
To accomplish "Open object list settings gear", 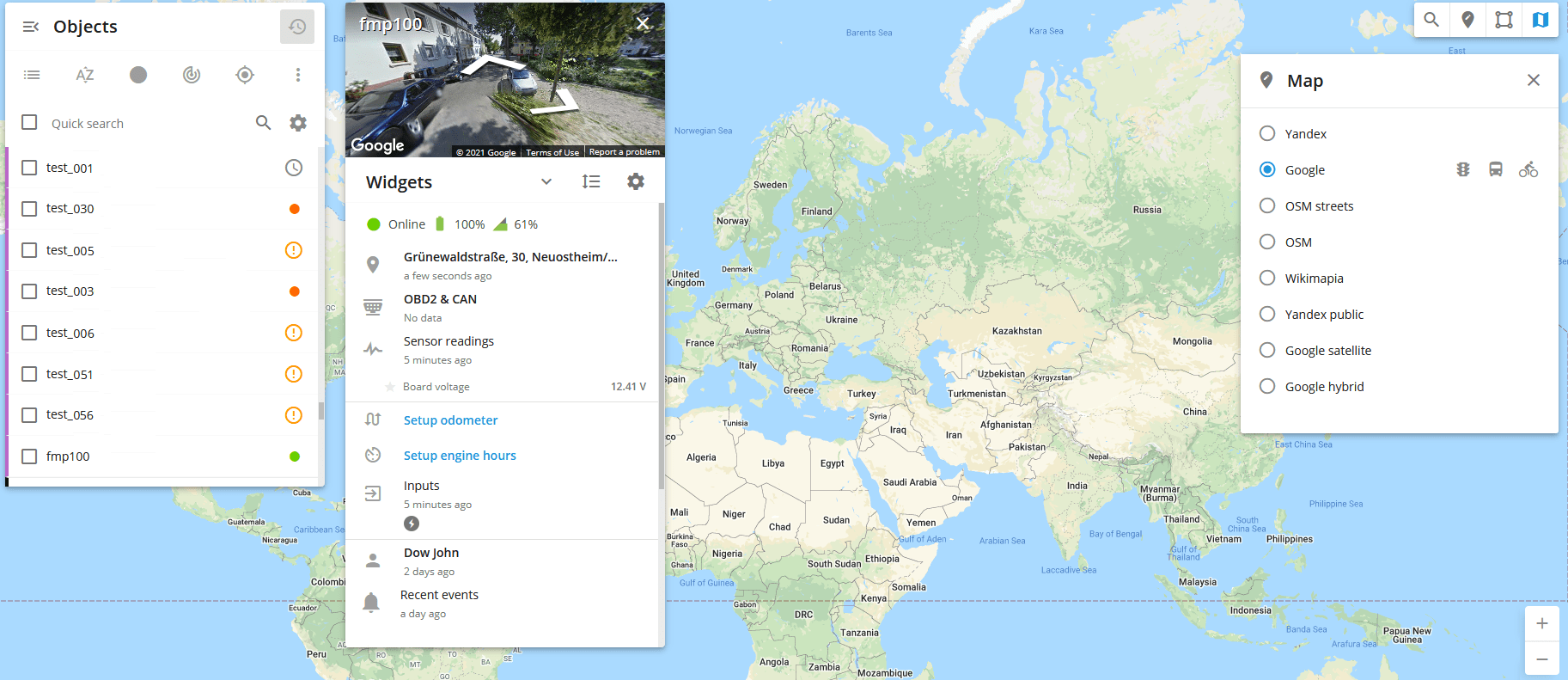I will 298,123.
